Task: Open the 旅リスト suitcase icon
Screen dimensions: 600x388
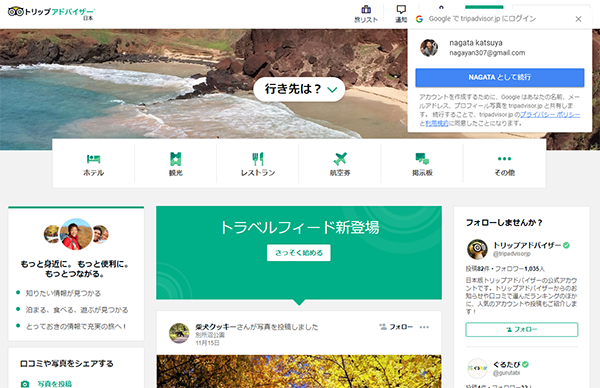Action: point(366,9)
